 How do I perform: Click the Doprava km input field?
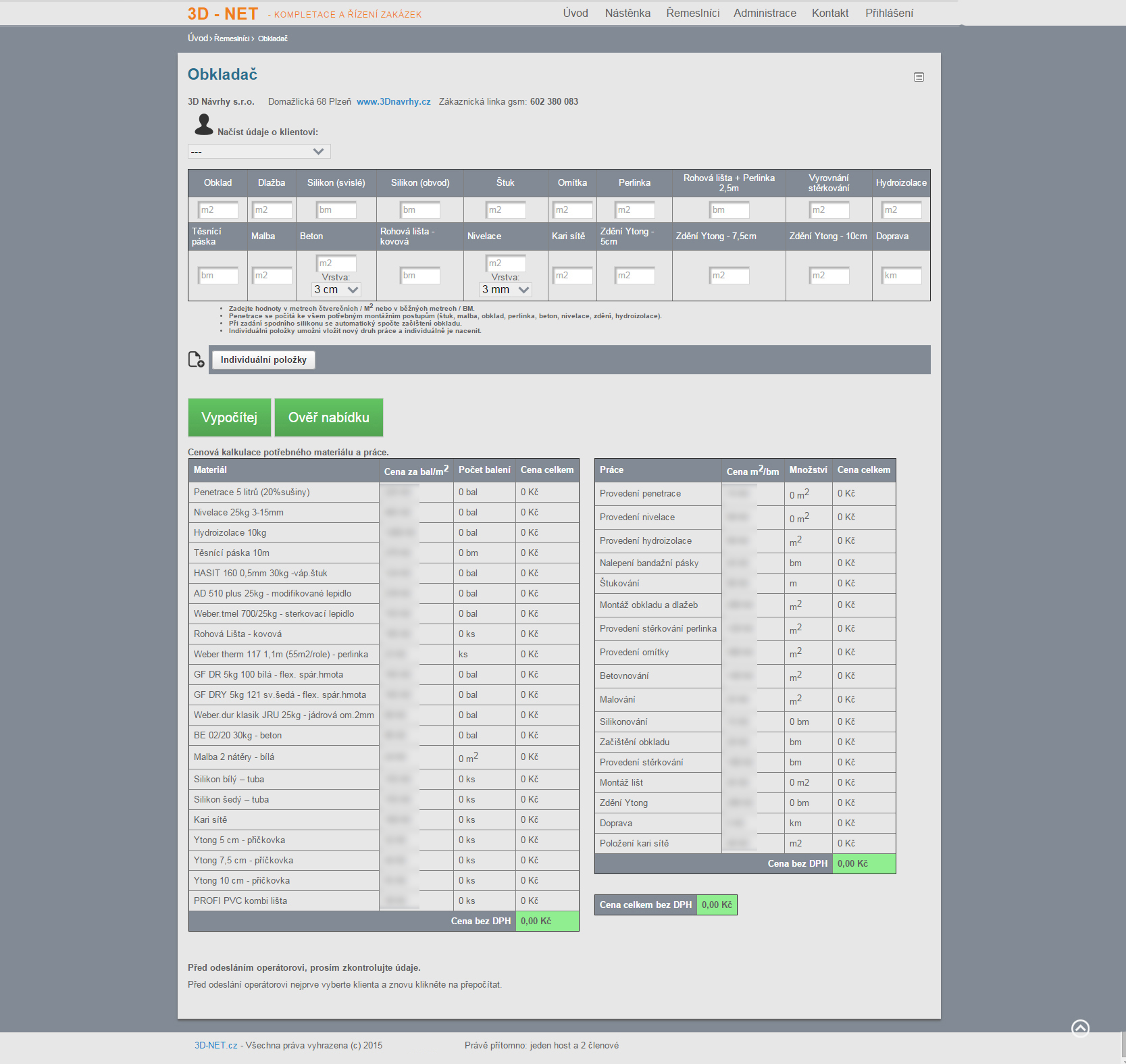tap(901, 276)
